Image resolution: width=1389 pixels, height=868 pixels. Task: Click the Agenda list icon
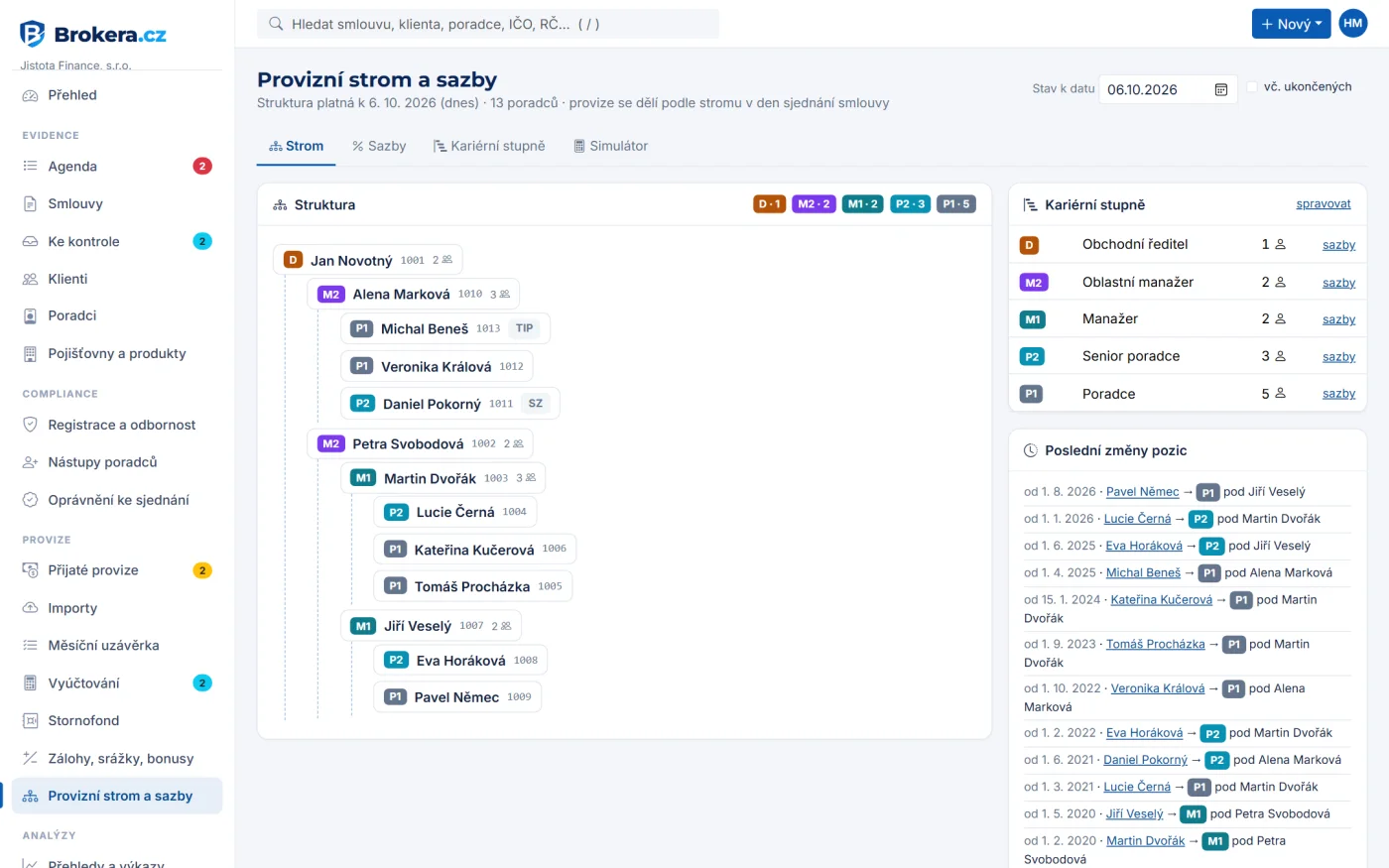pos(30,167)
